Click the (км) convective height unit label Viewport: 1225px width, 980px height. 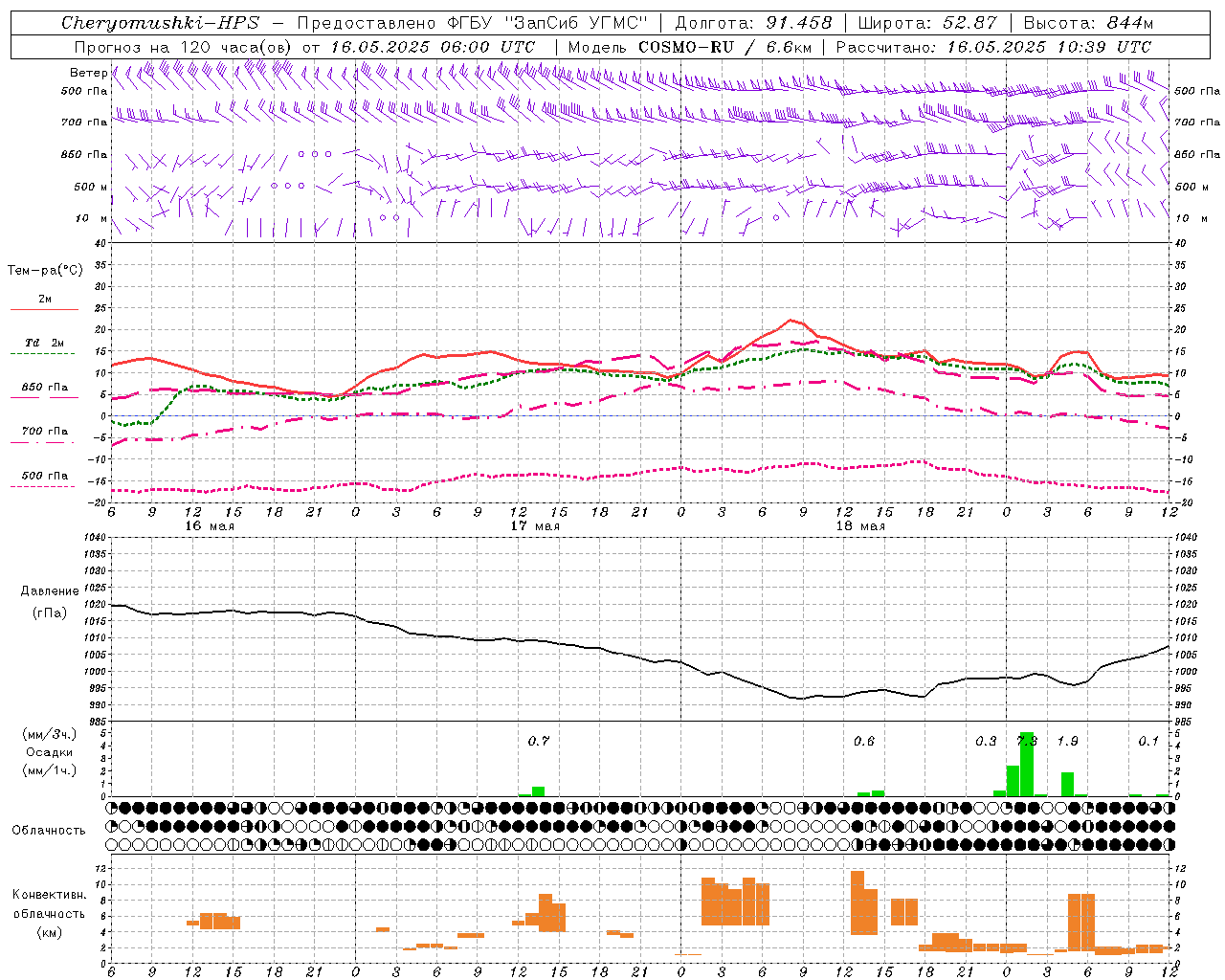[x=49, y=932]
